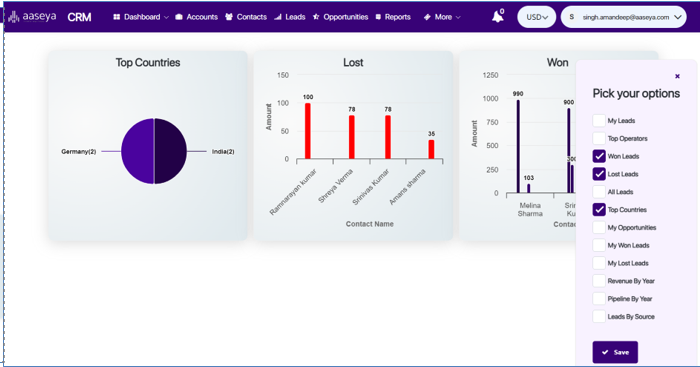
Task: Enable the My Leads checkbox
Action: 599,121
